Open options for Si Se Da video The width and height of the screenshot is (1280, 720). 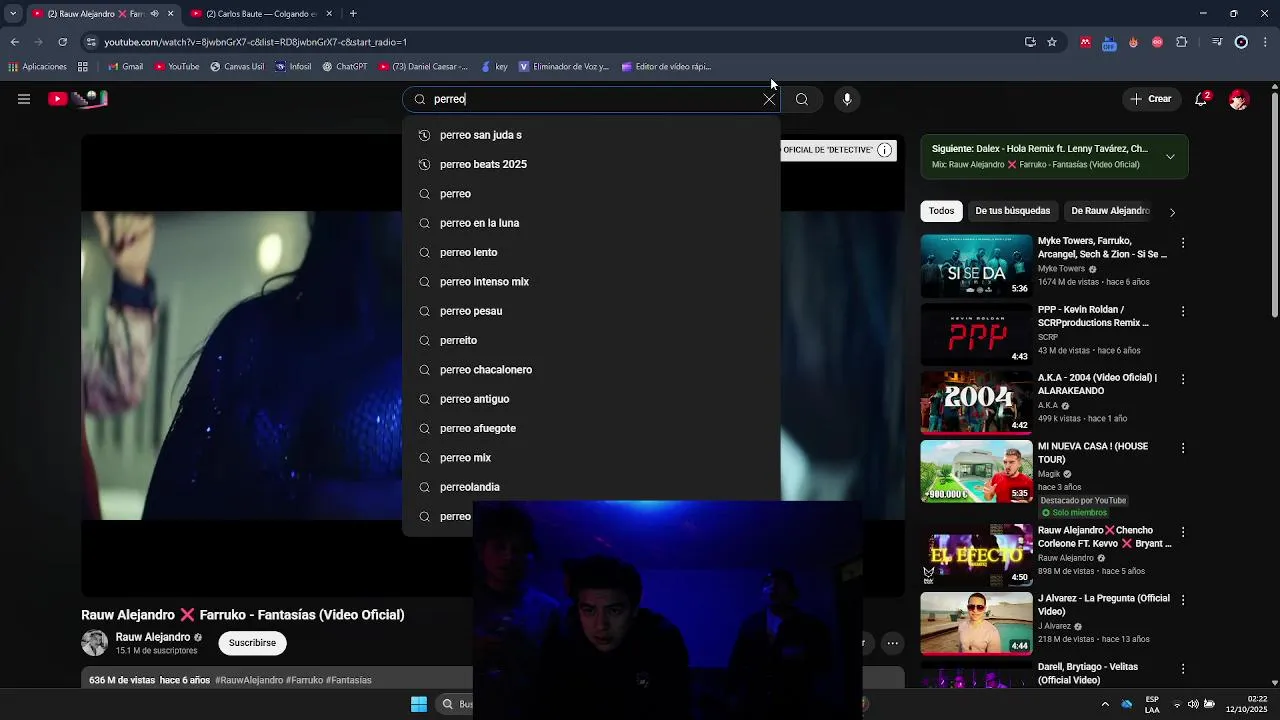click(1183, 243)
